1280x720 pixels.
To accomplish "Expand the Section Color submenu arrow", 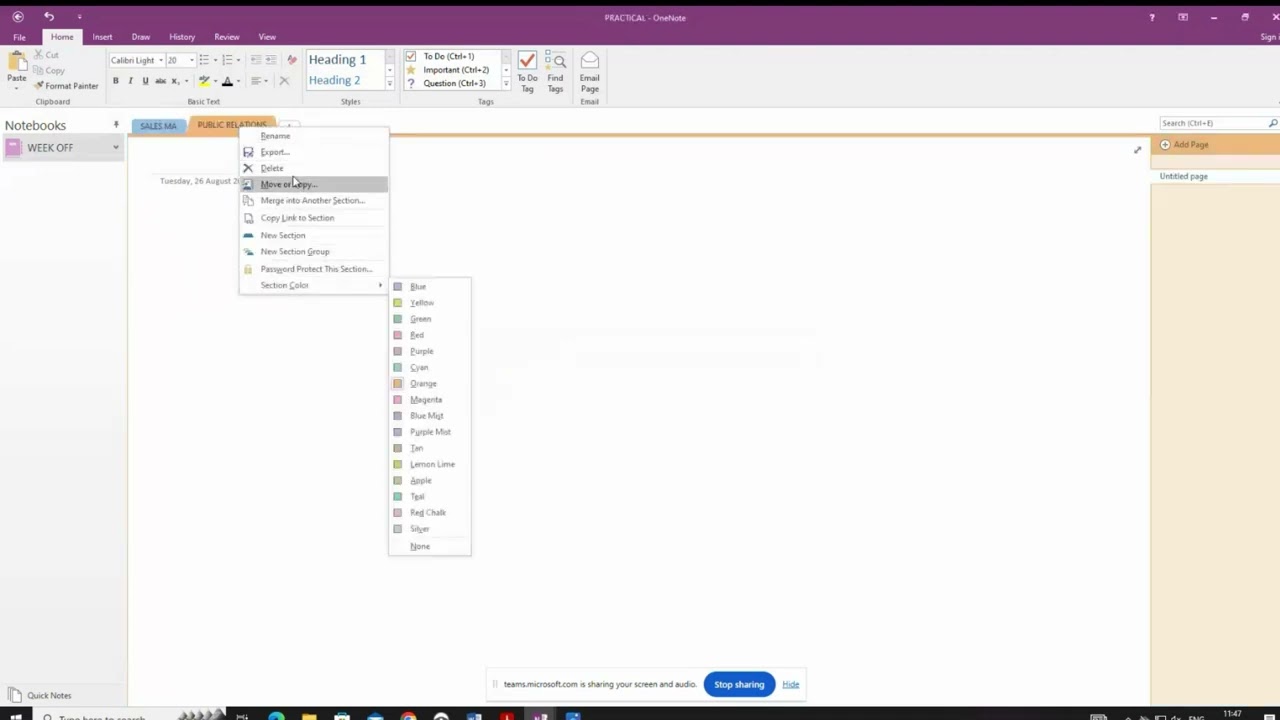I will tap(380, 285).
